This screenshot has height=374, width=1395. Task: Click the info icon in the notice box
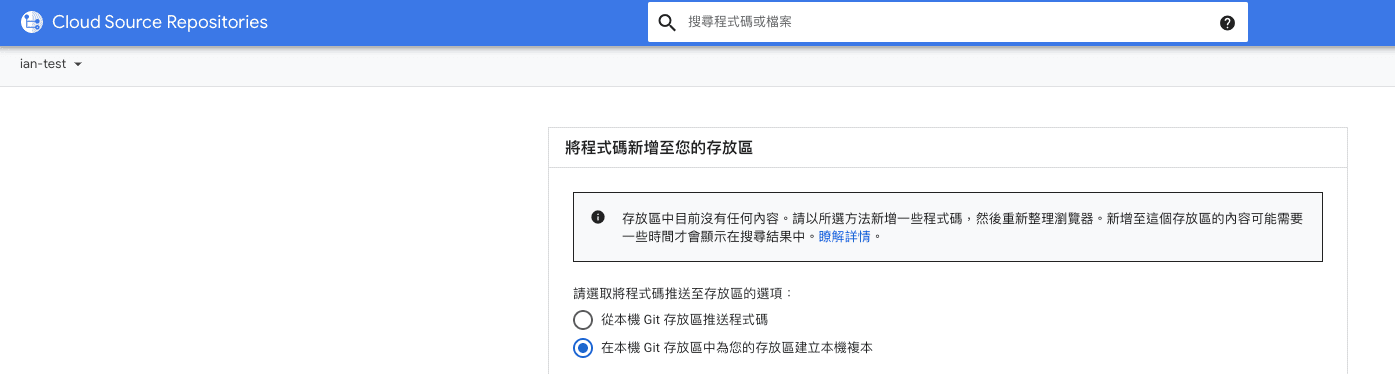click(598, 217)
